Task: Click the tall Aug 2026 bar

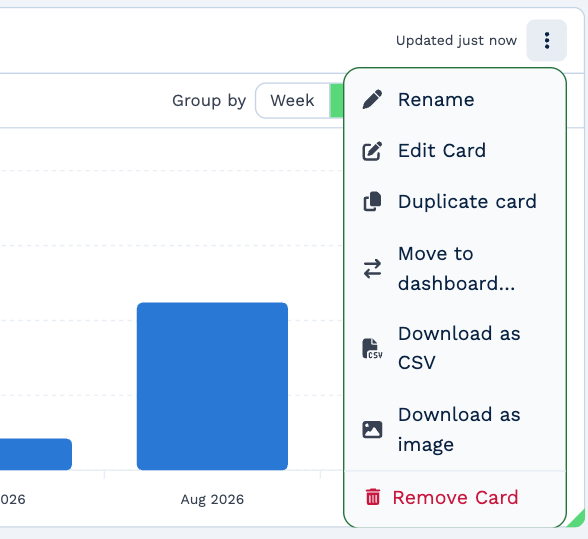Action: tap(212, 386)
